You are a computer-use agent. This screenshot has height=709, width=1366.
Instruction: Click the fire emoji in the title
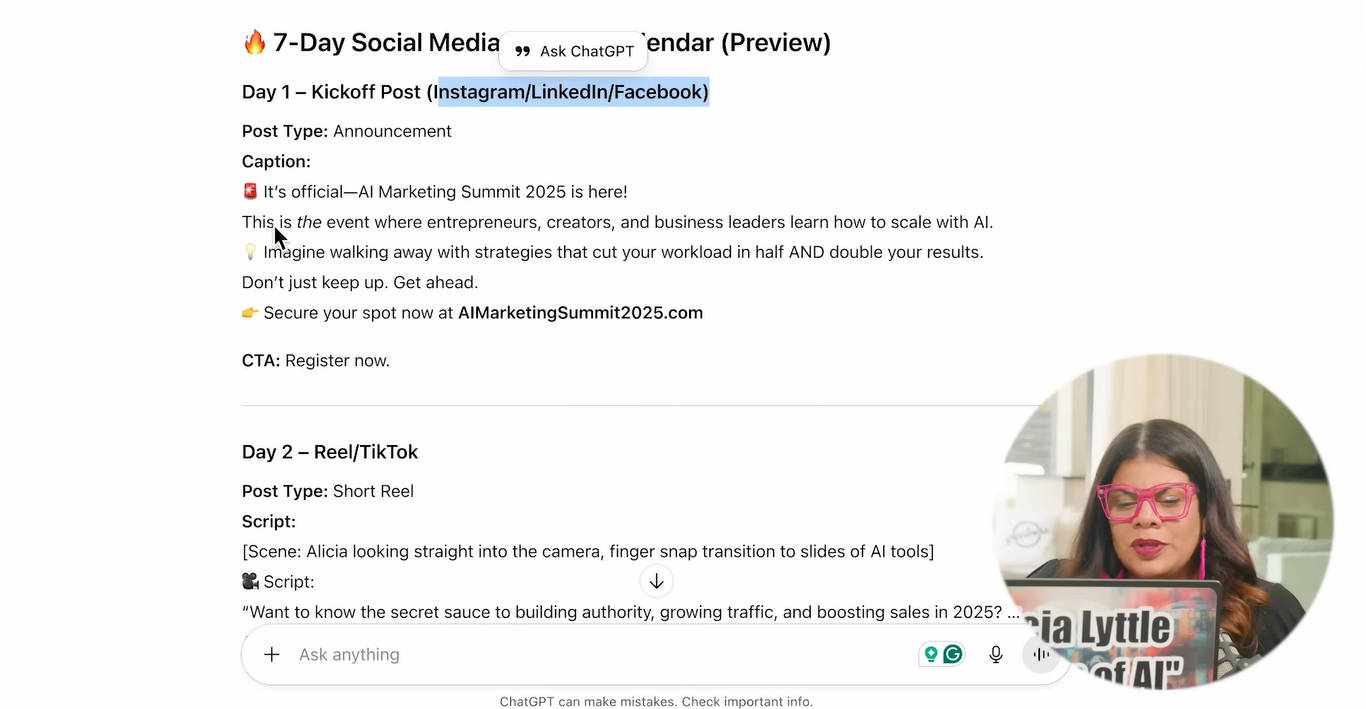[x=255, y=43]
